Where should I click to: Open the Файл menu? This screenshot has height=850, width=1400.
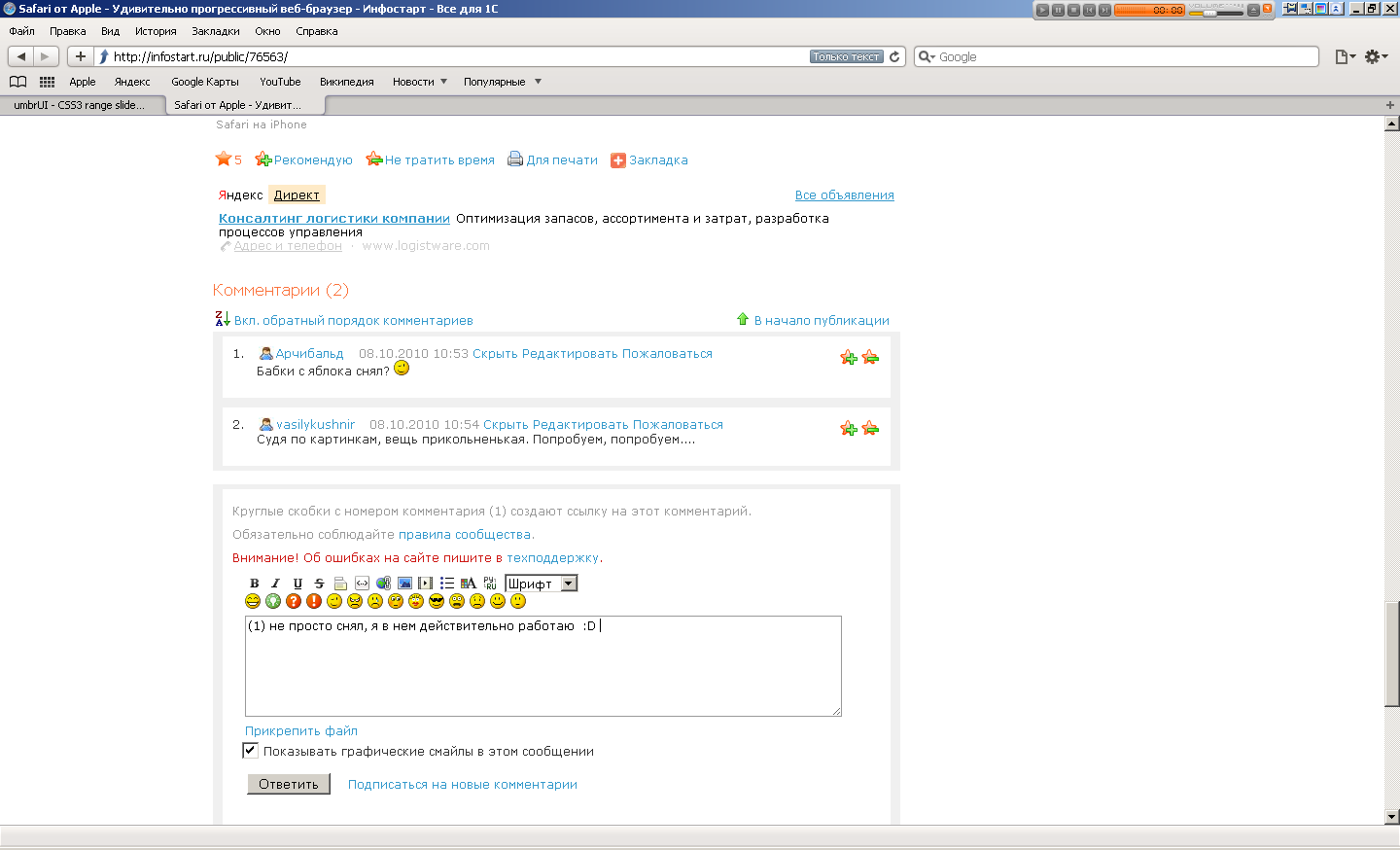(21, 31)
